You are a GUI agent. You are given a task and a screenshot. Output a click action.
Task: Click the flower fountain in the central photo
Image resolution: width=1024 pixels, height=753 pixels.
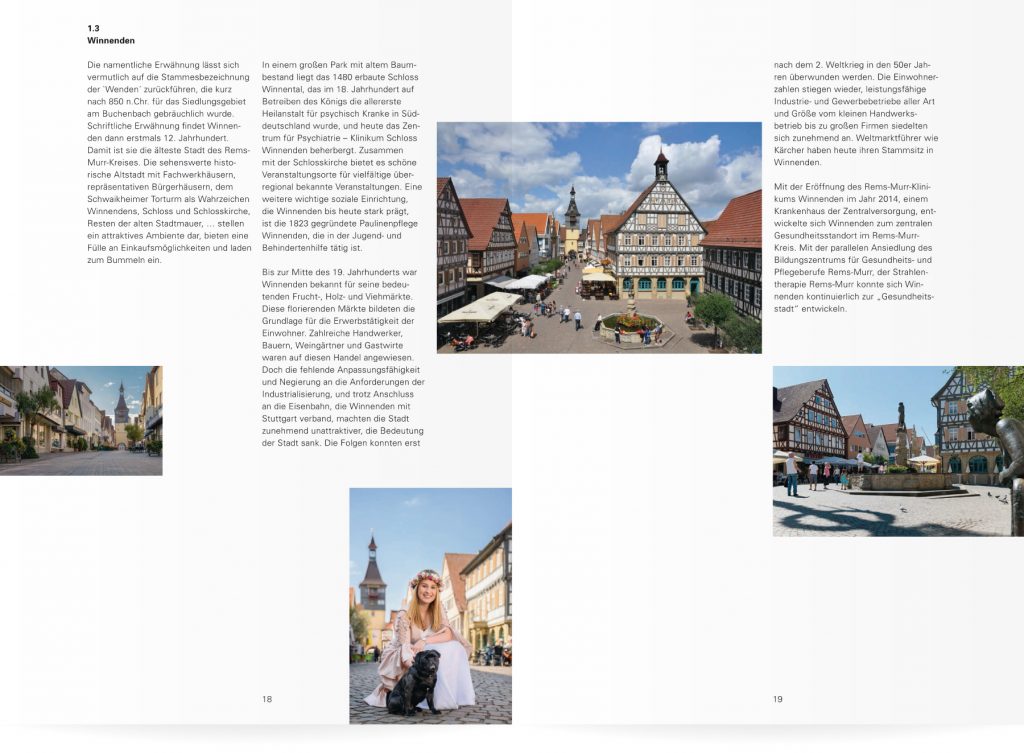pyautogui.click(x=630, y=323)
